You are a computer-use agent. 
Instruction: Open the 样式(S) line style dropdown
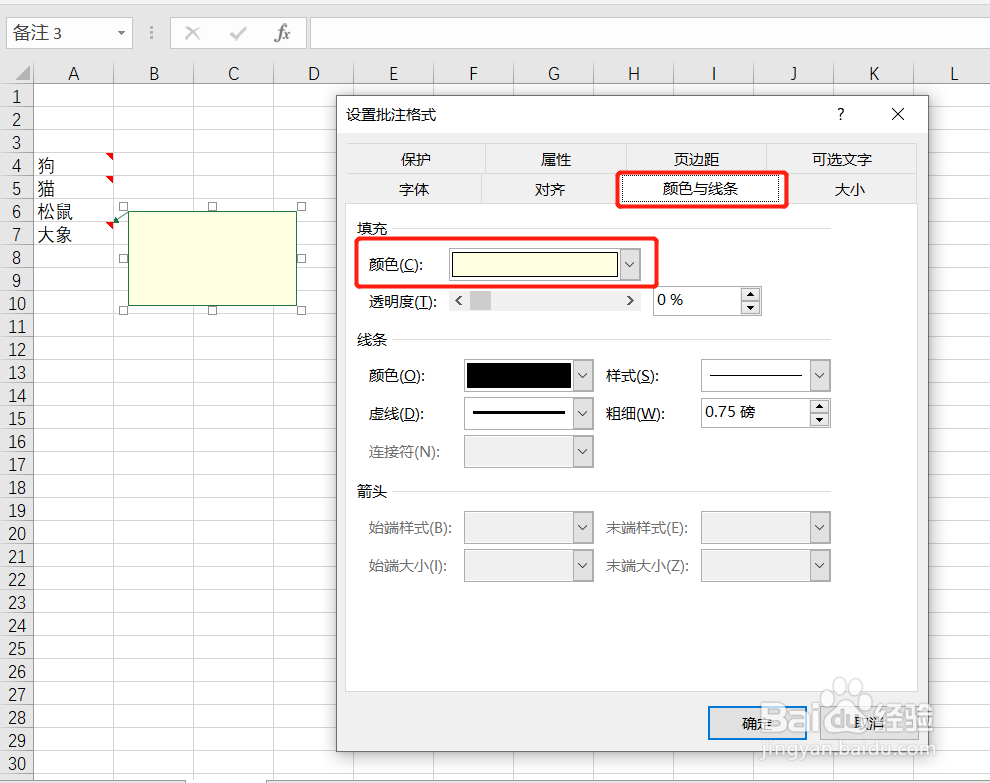click(821, 375)
